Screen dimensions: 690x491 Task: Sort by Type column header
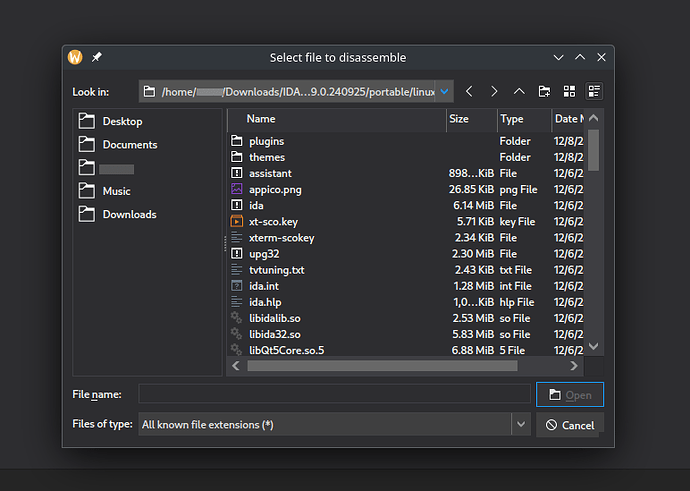click(x=525, y=119)
